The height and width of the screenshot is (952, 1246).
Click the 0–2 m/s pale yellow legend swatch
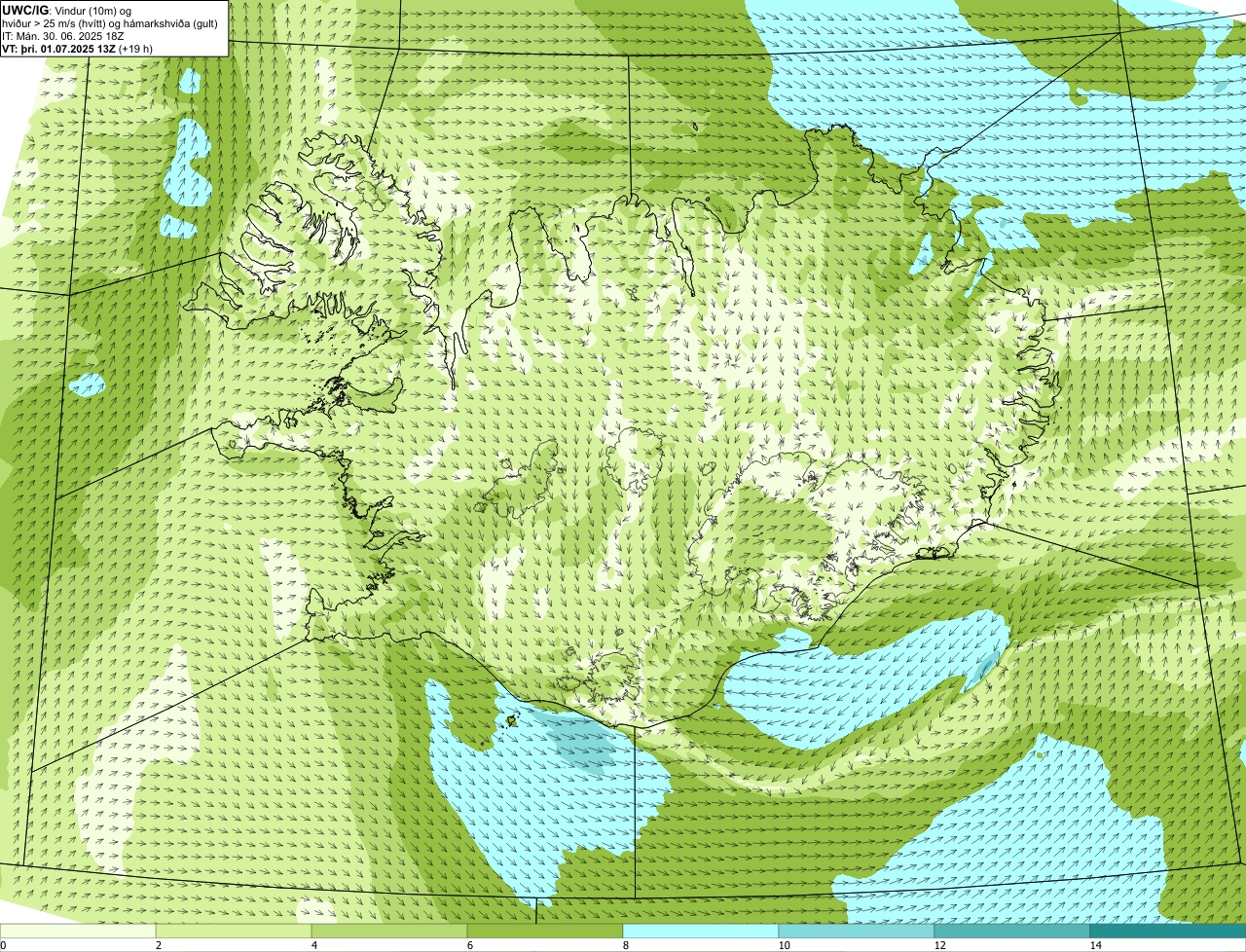pos(78,932)
